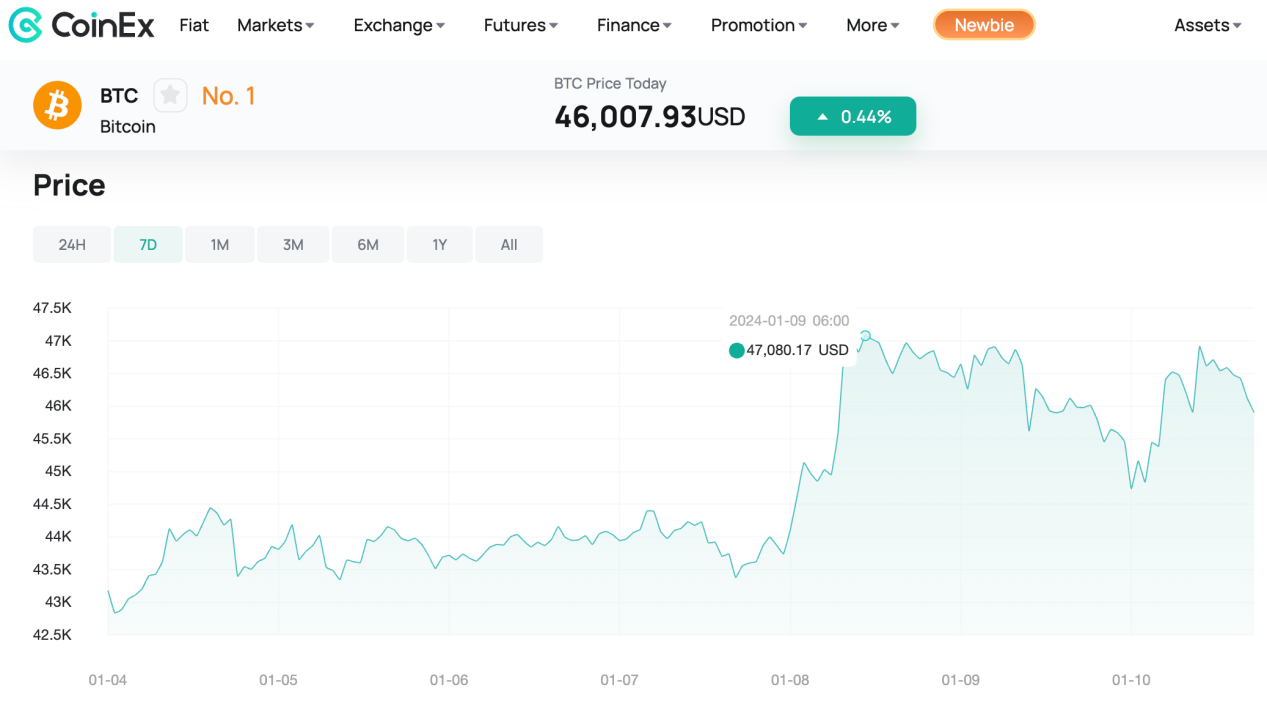Click the orange Newbie button
Viewport: 1267px width, 704px height.
point(983,25)
